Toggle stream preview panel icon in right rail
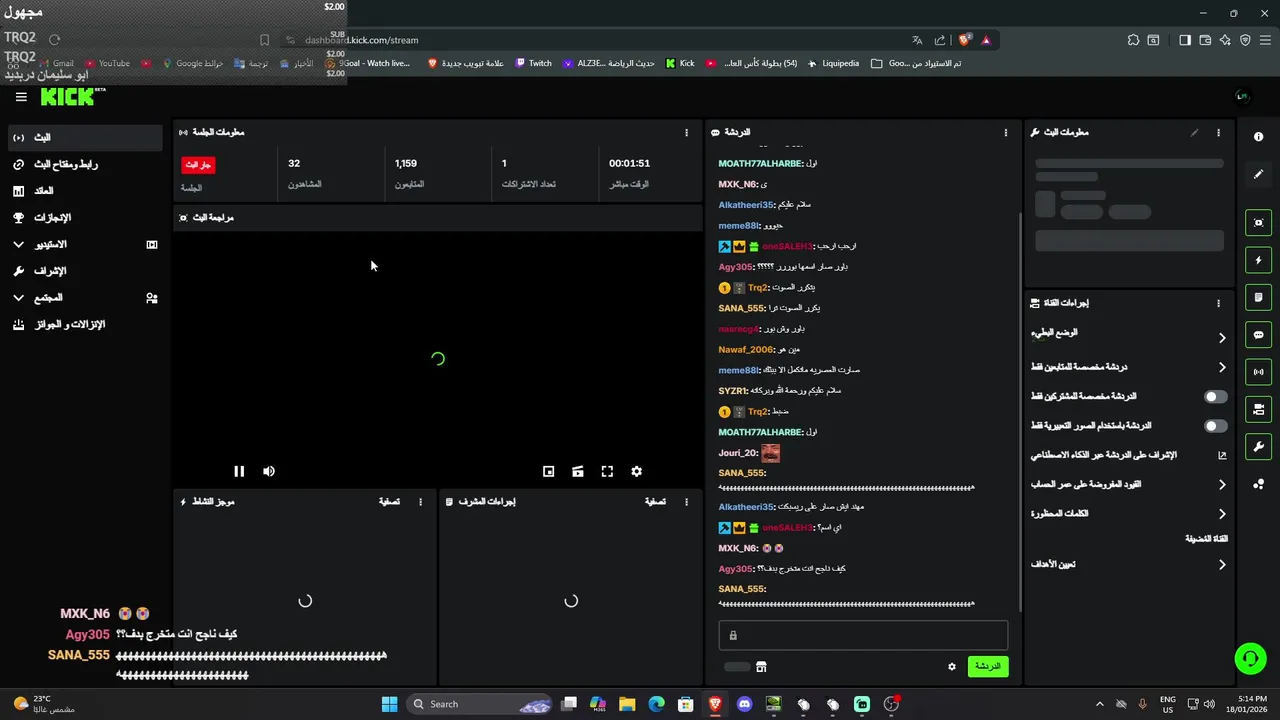 pyautogui.click(x=1259, y=222)
